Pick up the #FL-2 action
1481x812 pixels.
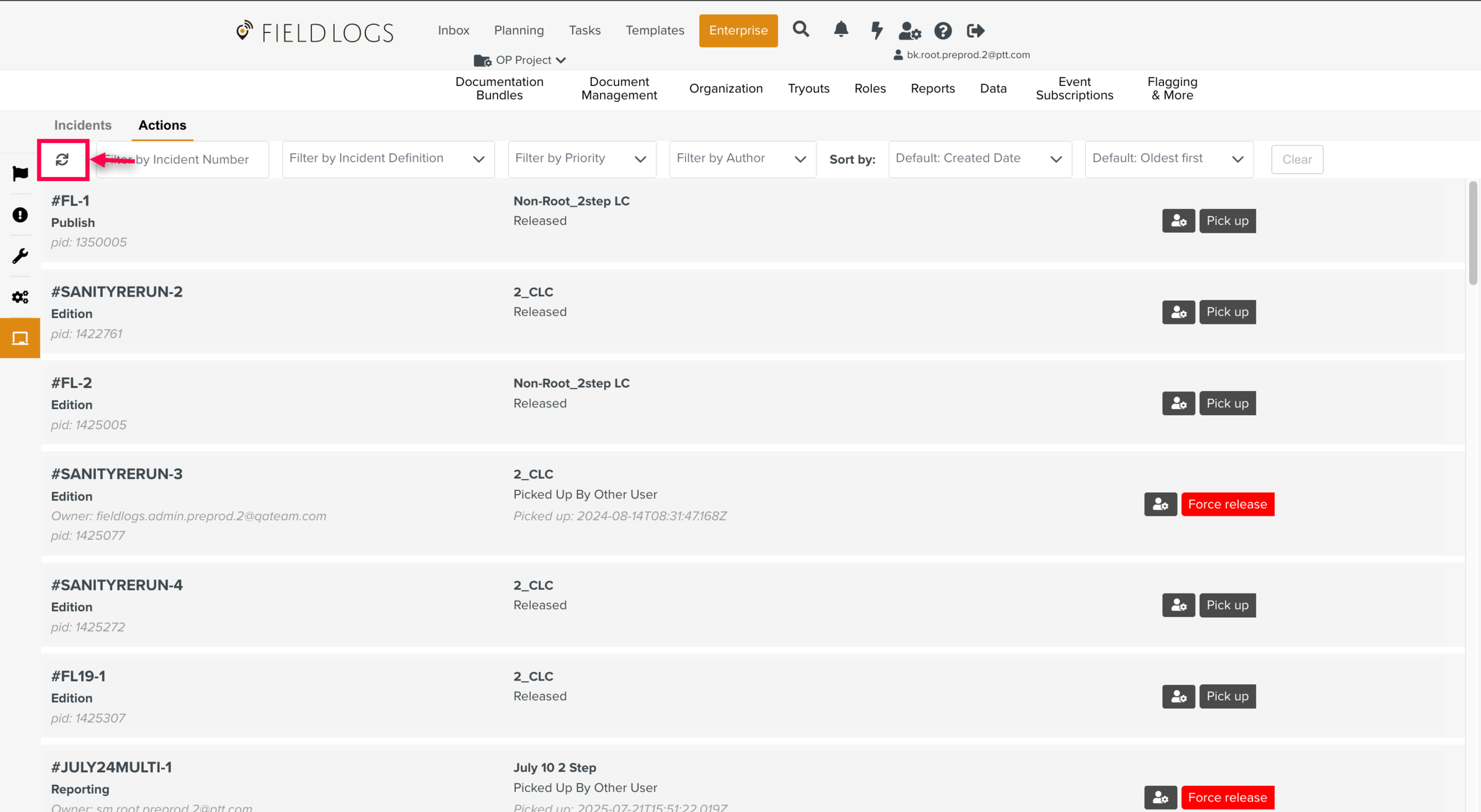[1227, 403]
